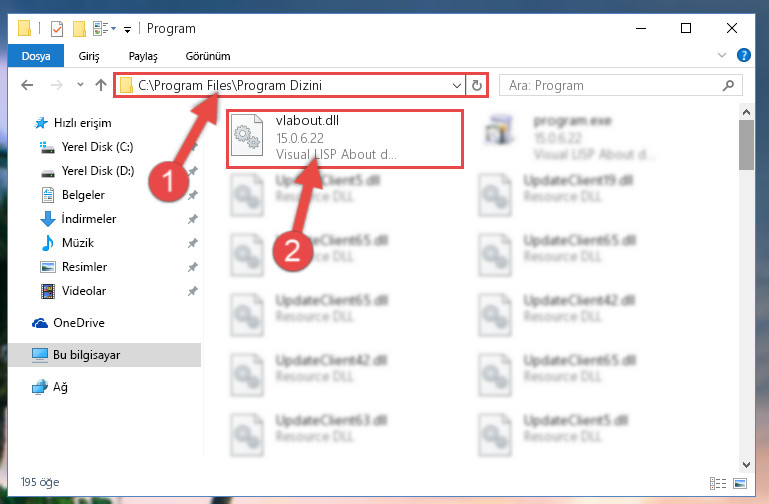769x504 pixels.
Task: Unpin Videolar from quick access
Action: [192, 291]
